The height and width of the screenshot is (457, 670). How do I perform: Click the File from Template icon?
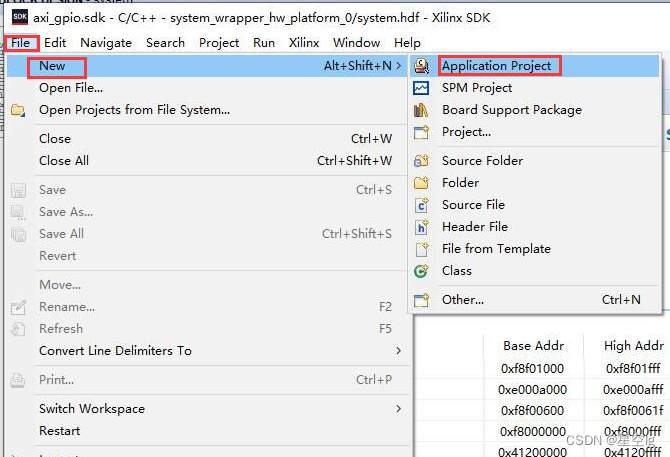coord(422,249)
